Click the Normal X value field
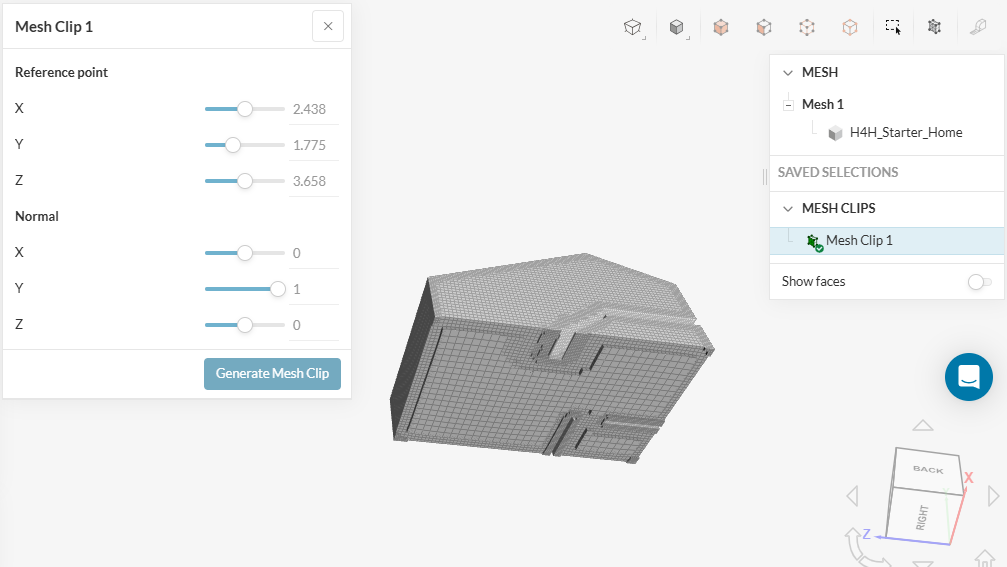This screenshot has width=1007, height=567. click(314, 253)
